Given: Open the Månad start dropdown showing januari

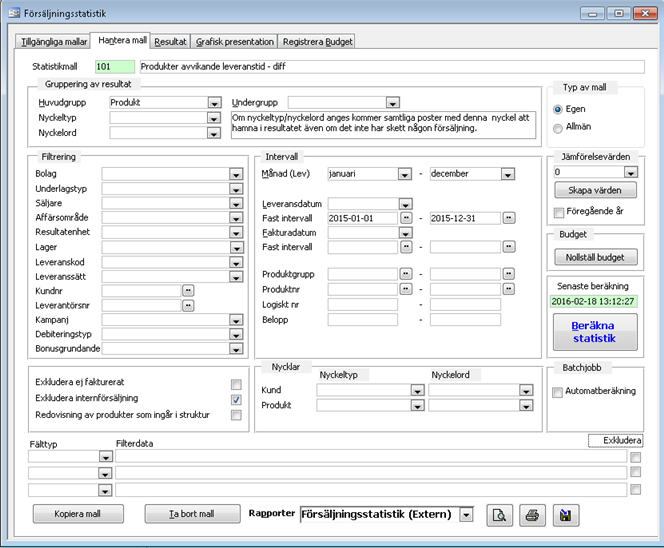Looking at the screenshot, I should point(404,173).
